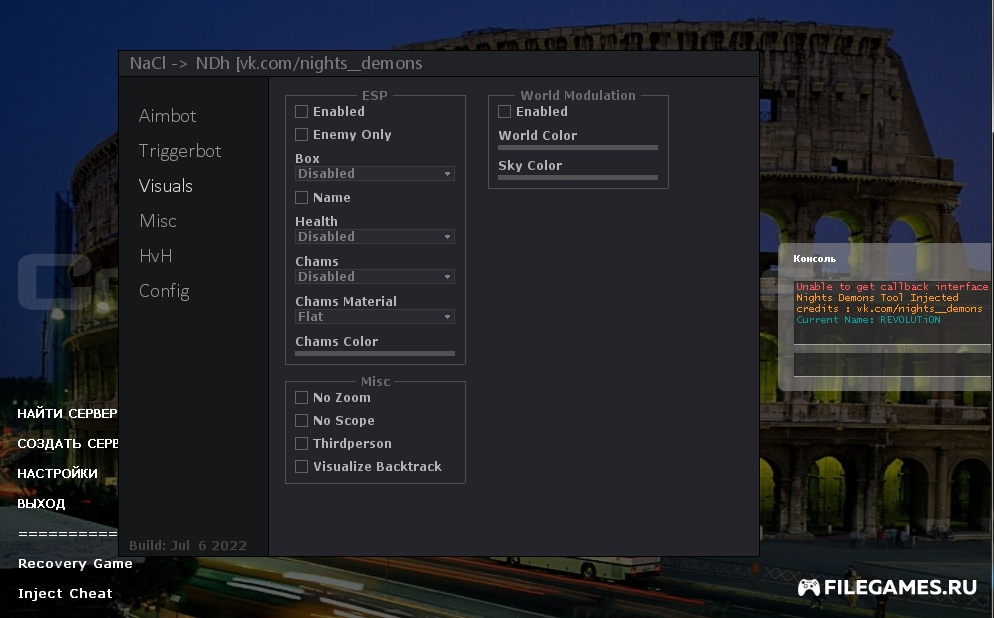Open the Misc tab in the sidebar
Screen dimensions: 994x618
(158, 221)
